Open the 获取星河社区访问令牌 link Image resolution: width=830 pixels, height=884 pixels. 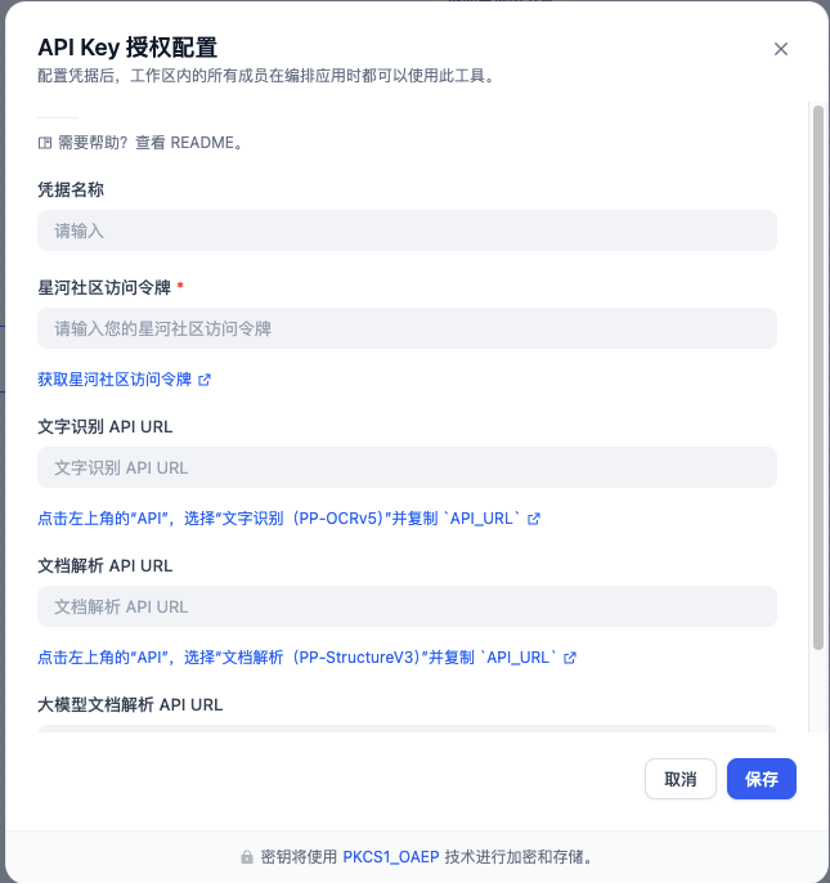110,380
